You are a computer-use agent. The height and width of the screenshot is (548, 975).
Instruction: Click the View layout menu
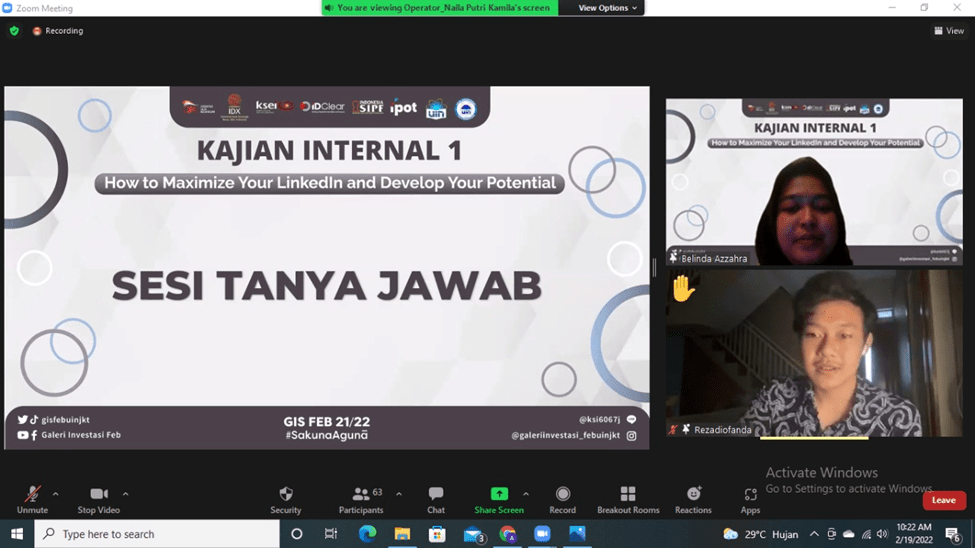pyautogui.click(x=949, y=31)
